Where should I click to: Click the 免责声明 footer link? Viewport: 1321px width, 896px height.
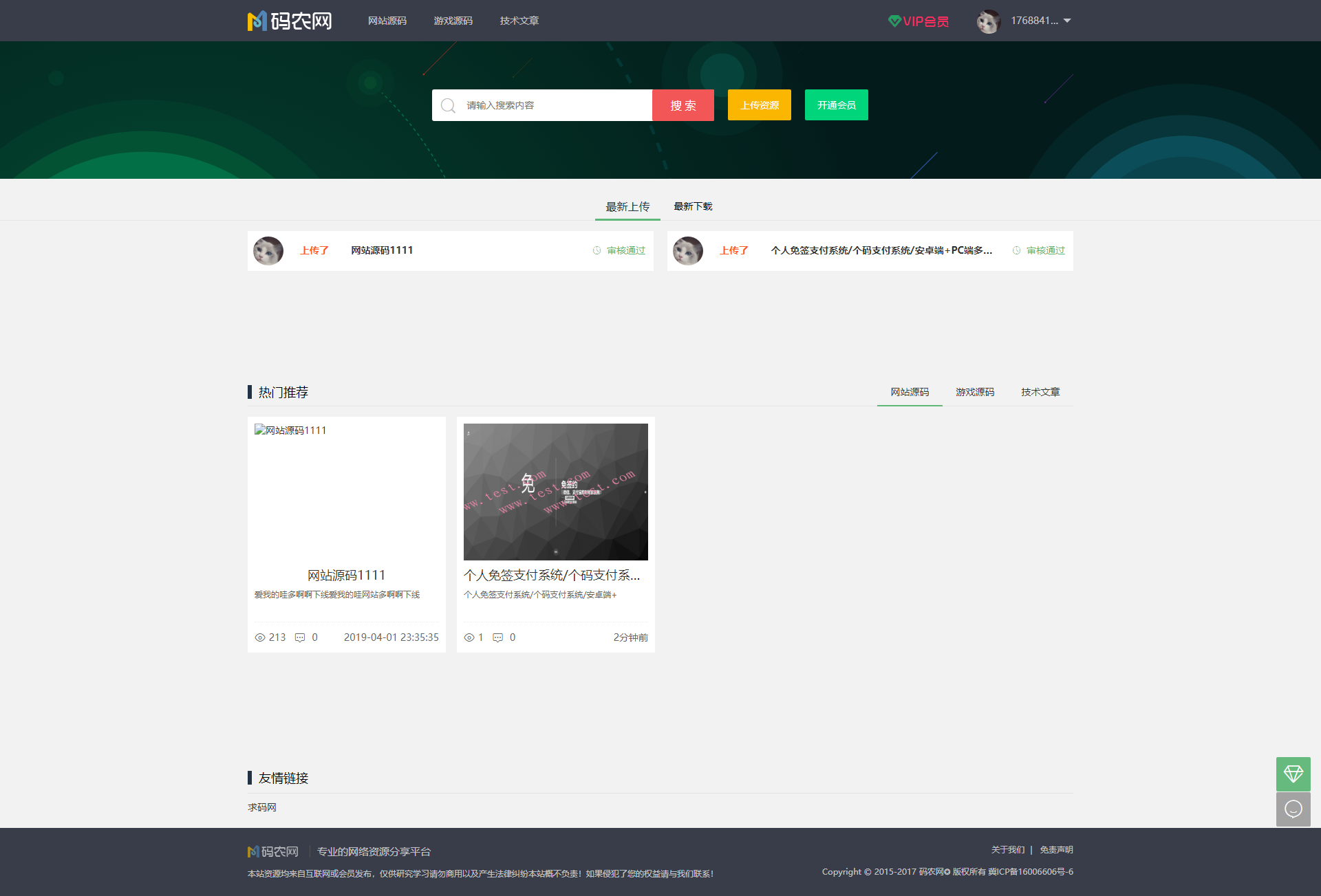coord(1056,849)
